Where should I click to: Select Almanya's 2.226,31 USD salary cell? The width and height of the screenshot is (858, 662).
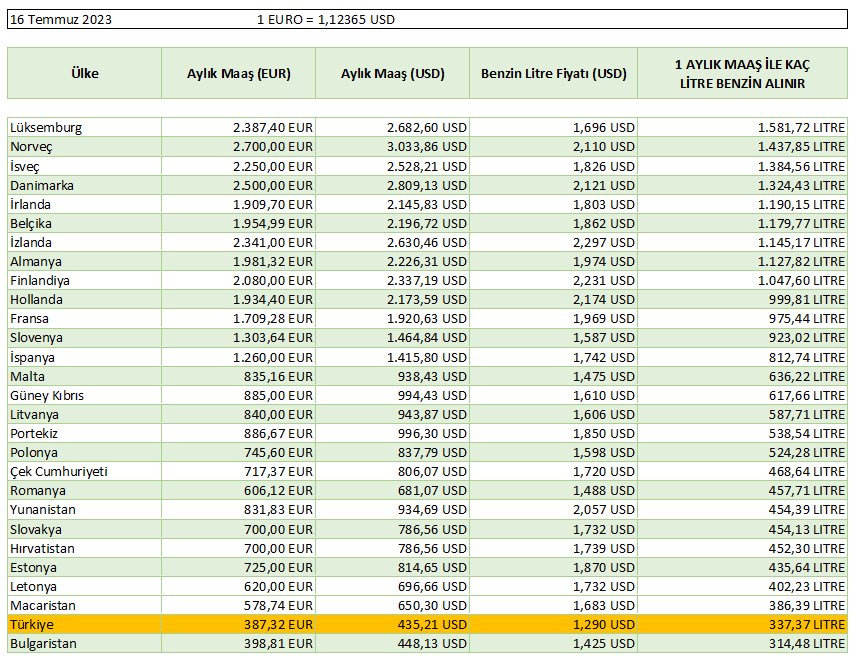coord(392,262)
